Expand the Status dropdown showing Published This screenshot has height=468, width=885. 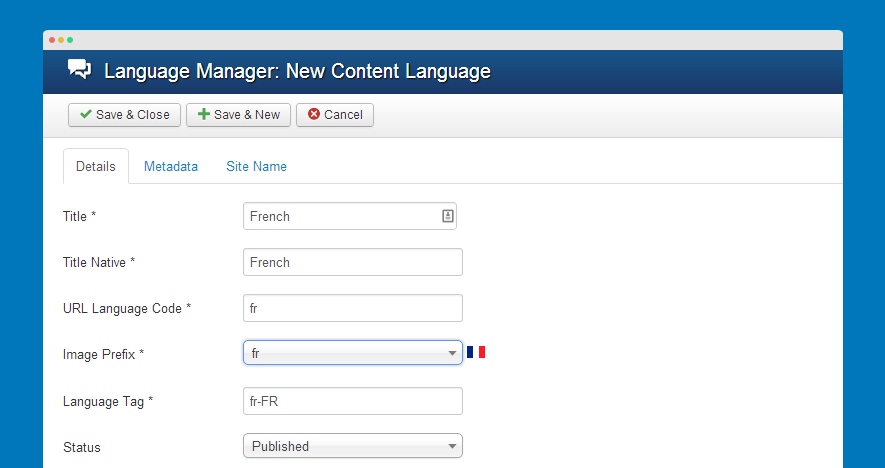click(x=352, y=446)
